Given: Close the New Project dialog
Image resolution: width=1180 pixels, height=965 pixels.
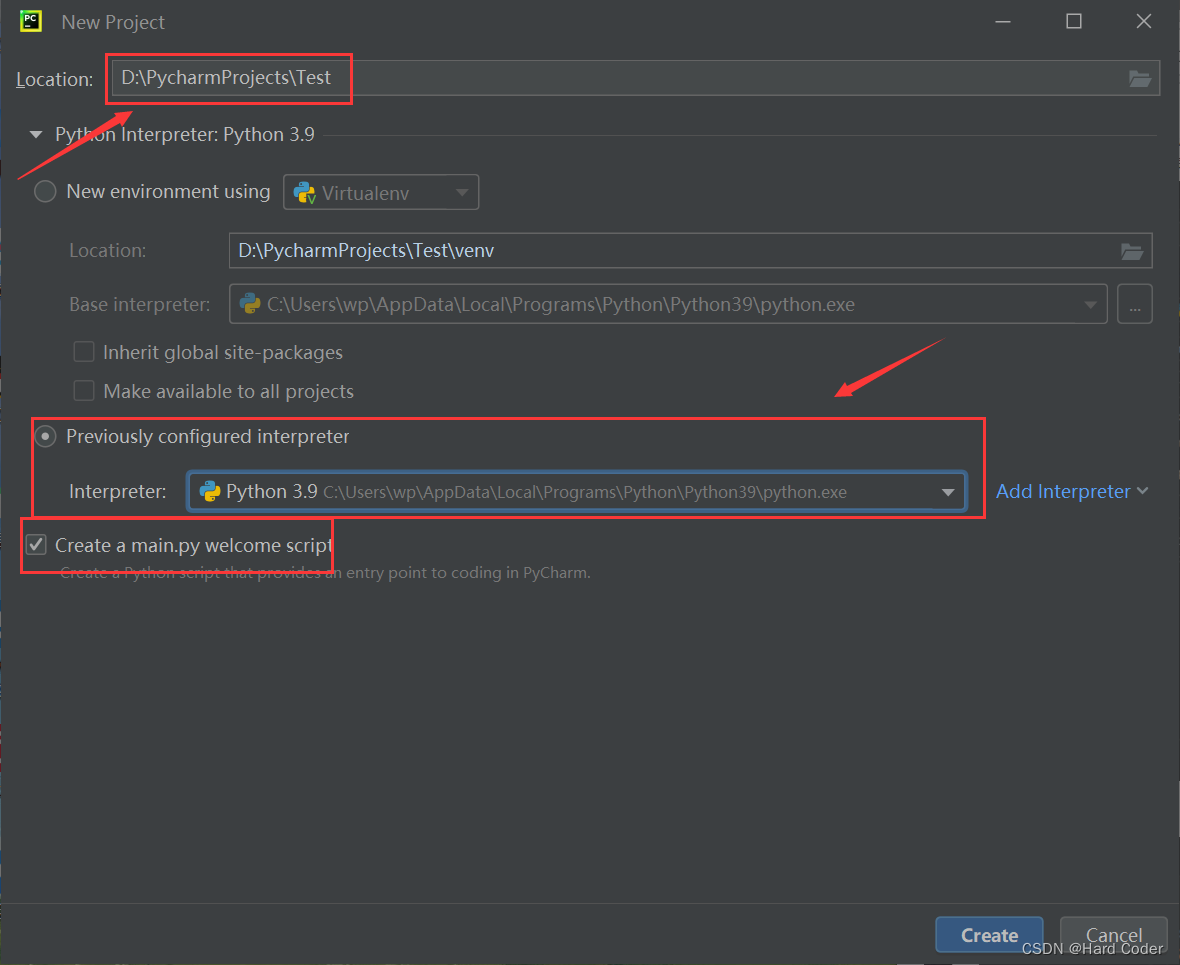Looking at the screenshot, I should click(x=1144, y=21).
